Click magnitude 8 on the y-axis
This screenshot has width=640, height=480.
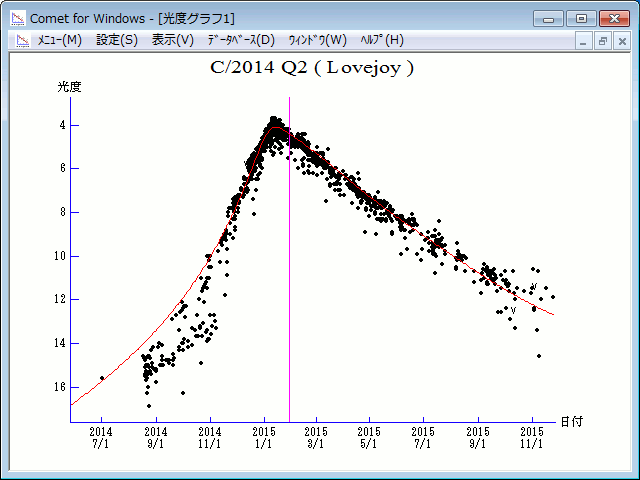(62, 212)
